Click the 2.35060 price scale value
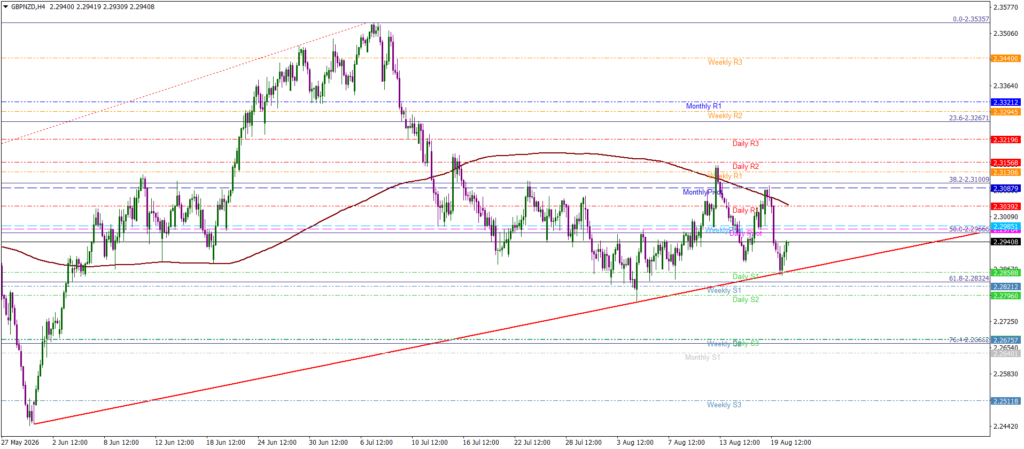Screen dimensions: 1024x449 pos(1006,33)
